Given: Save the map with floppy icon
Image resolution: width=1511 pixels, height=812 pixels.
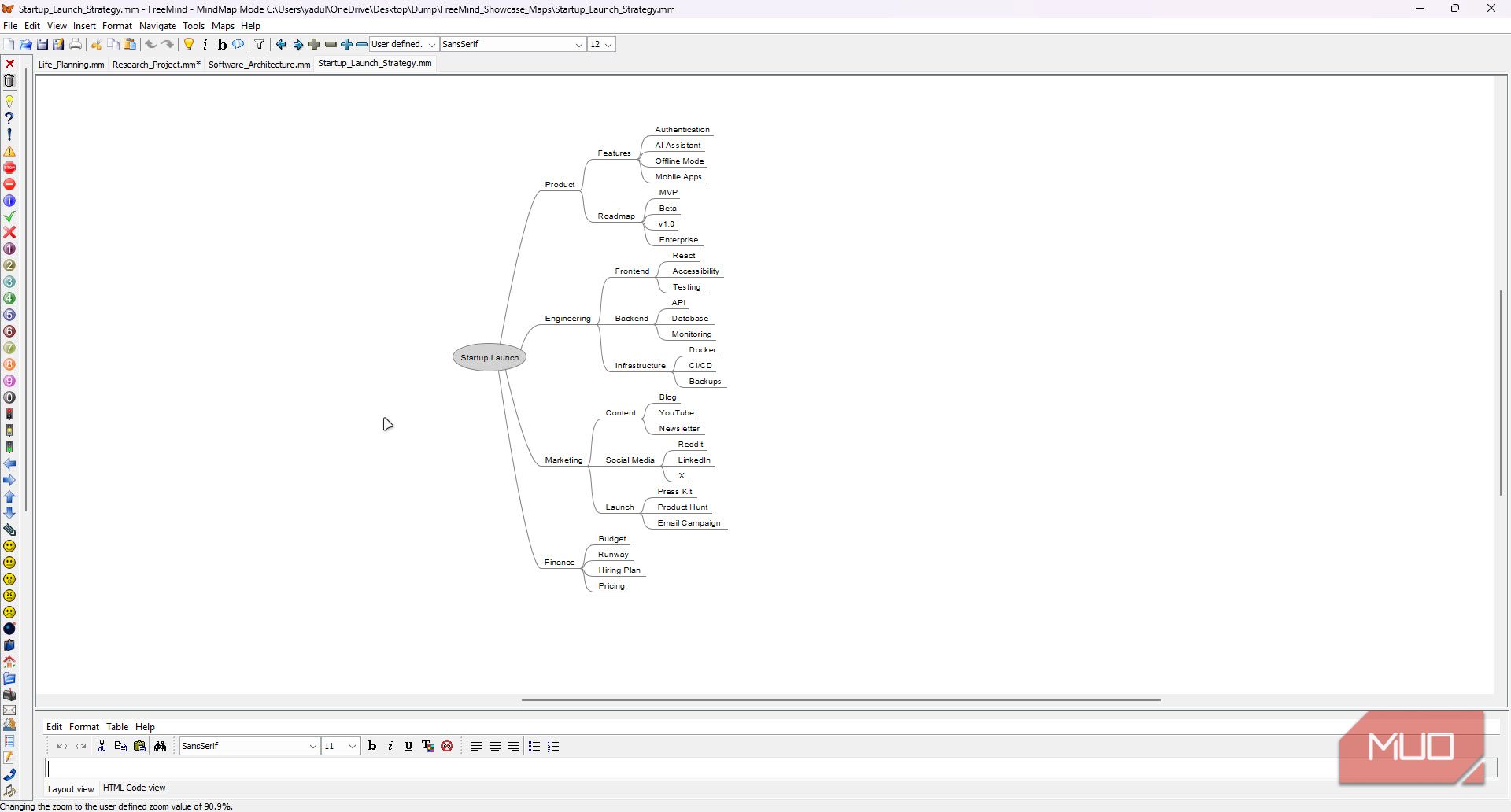Looking at the screenshot, I should [x=42, y=45].
